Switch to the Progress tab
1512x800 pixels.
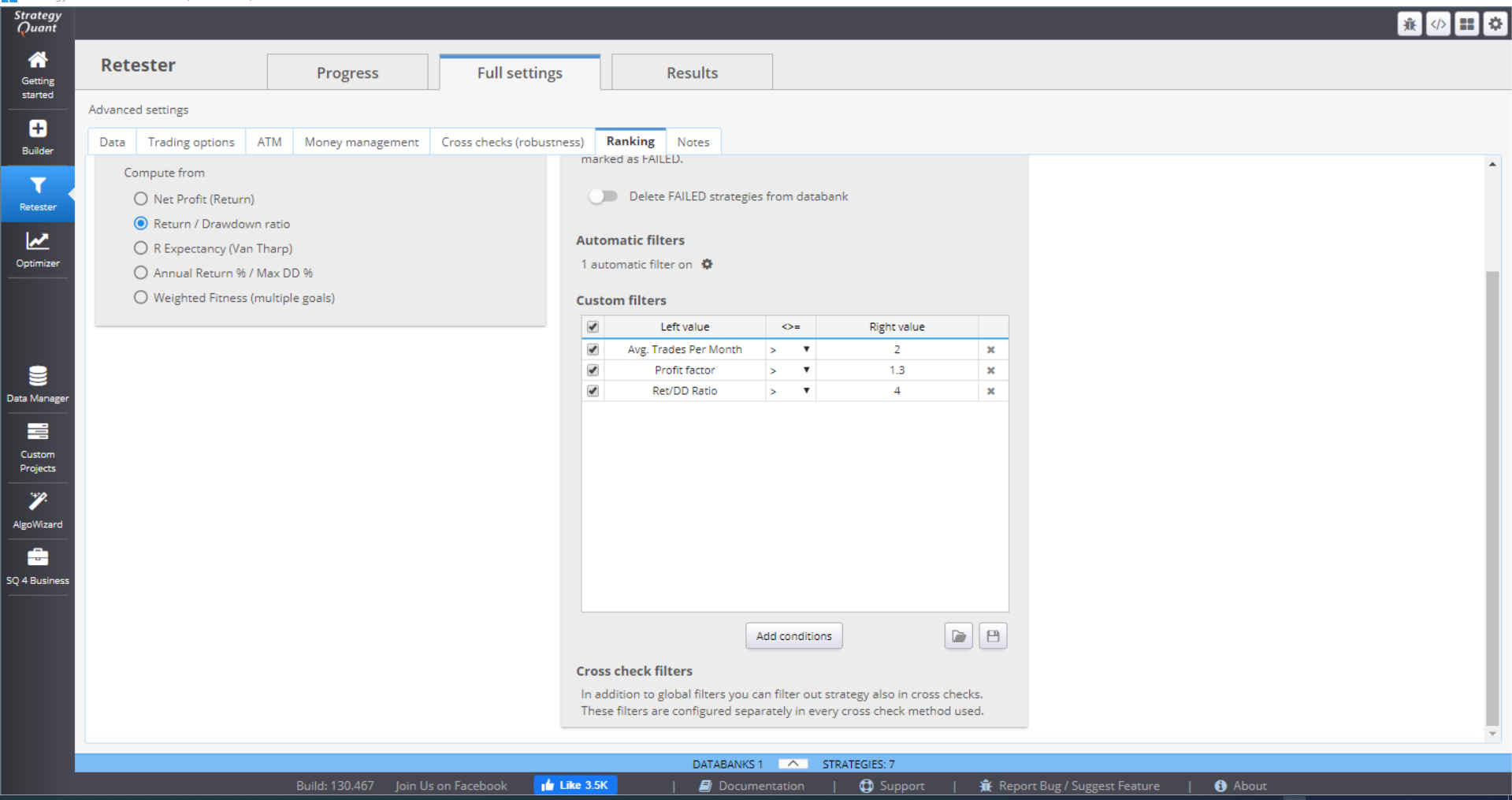(347, 73)
